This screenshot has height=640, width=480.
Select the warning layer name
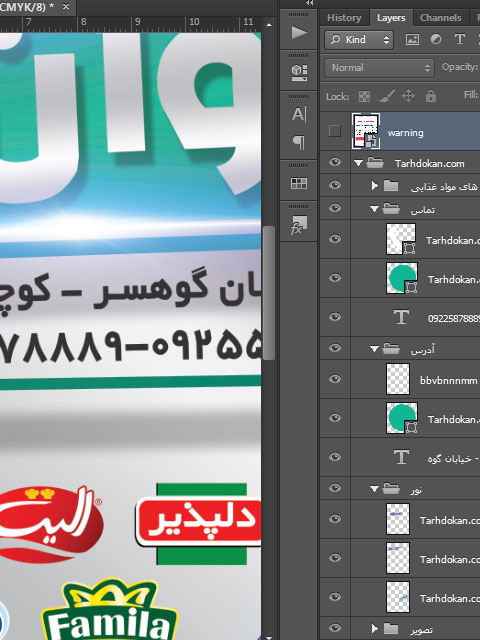click(405, 133)
